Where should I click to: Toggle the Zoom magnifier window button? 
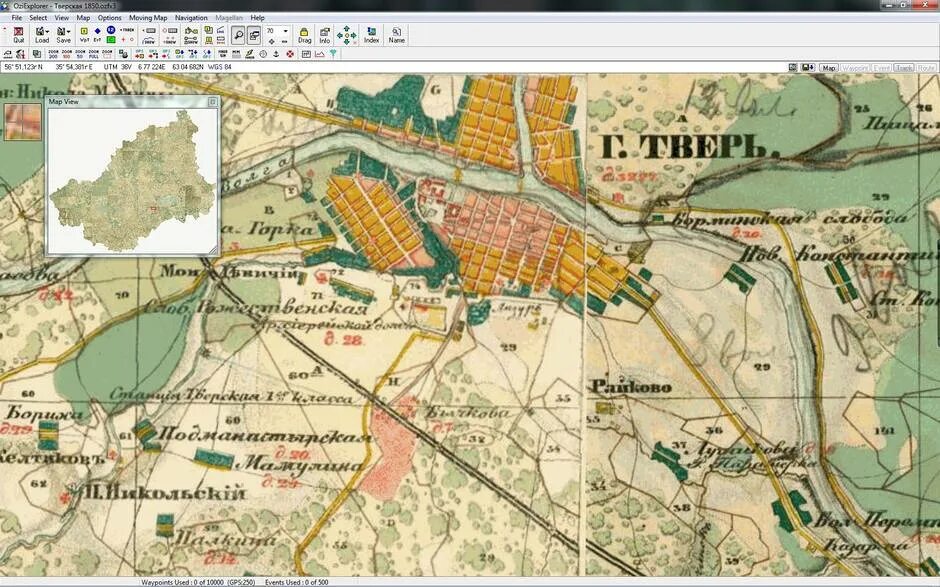point(238,35)
